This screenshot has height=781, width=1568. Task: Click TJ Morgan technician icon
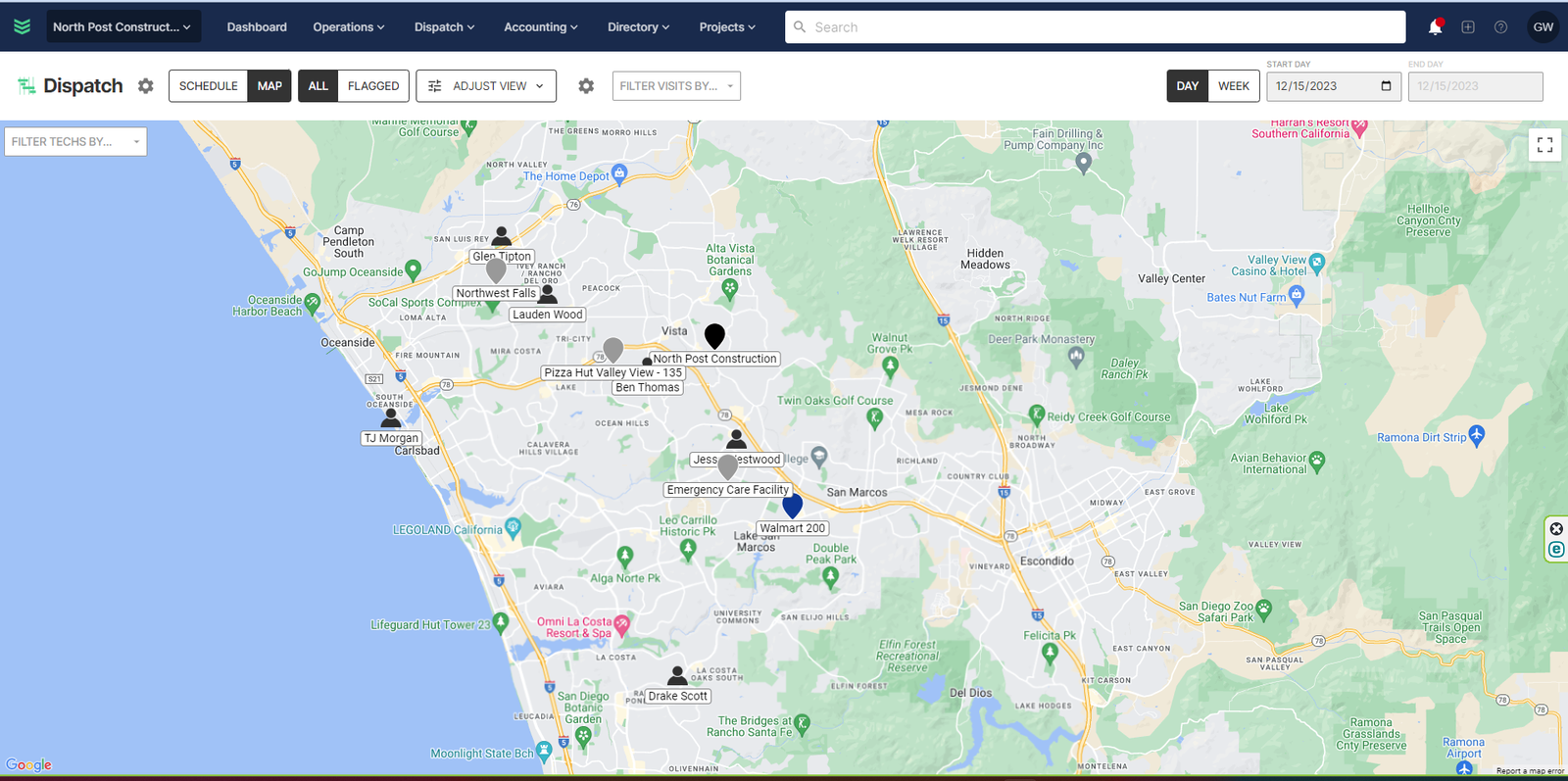391,417
